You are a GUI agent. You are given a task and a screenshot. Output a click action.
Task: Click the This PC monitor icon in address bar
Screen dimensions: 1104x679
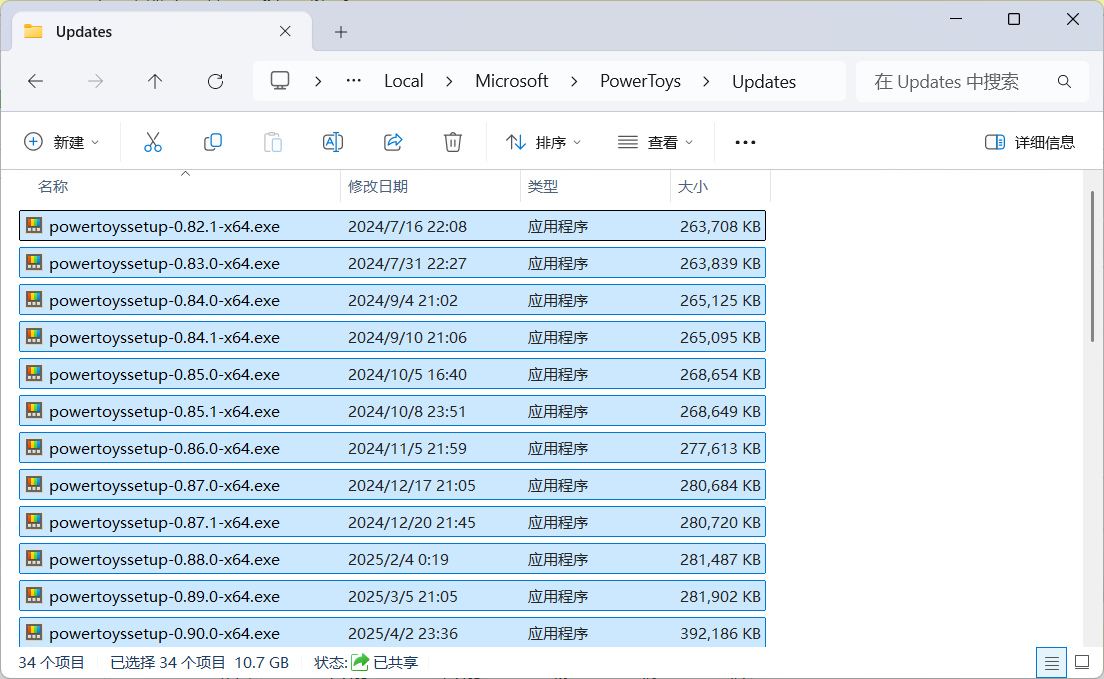[280, 81]
